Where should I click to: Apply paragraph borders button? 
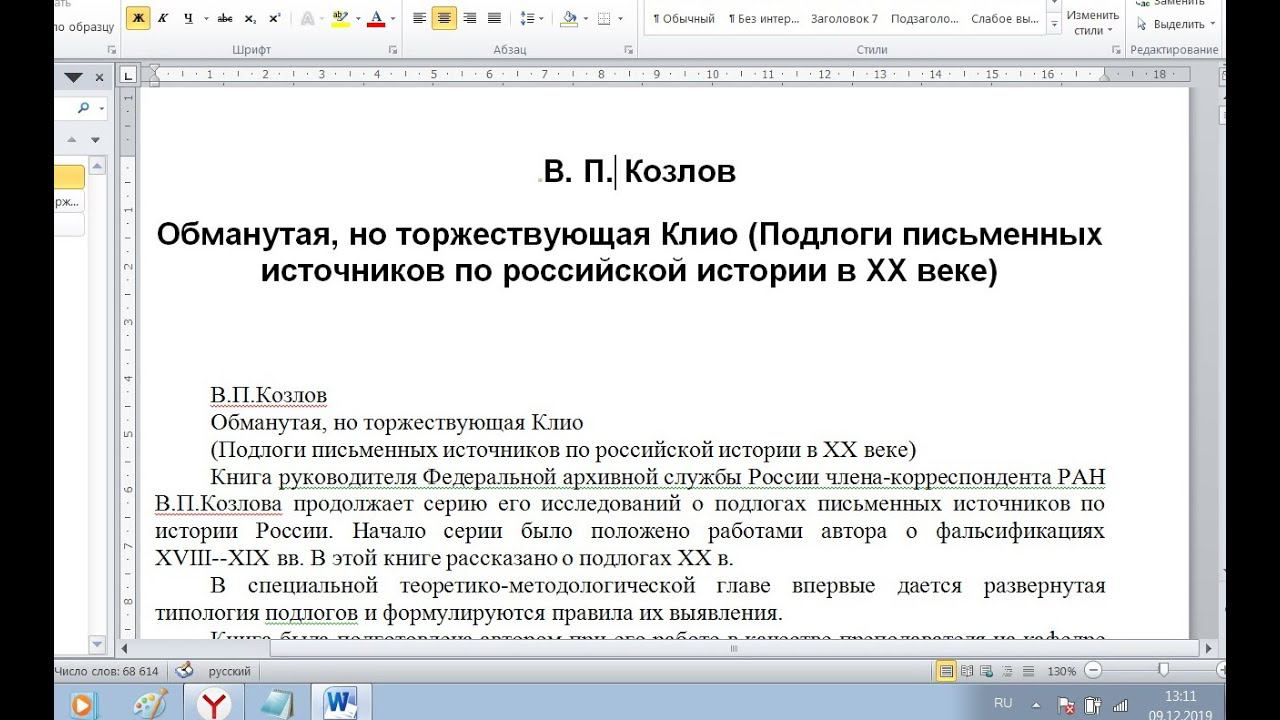(603, 18)
